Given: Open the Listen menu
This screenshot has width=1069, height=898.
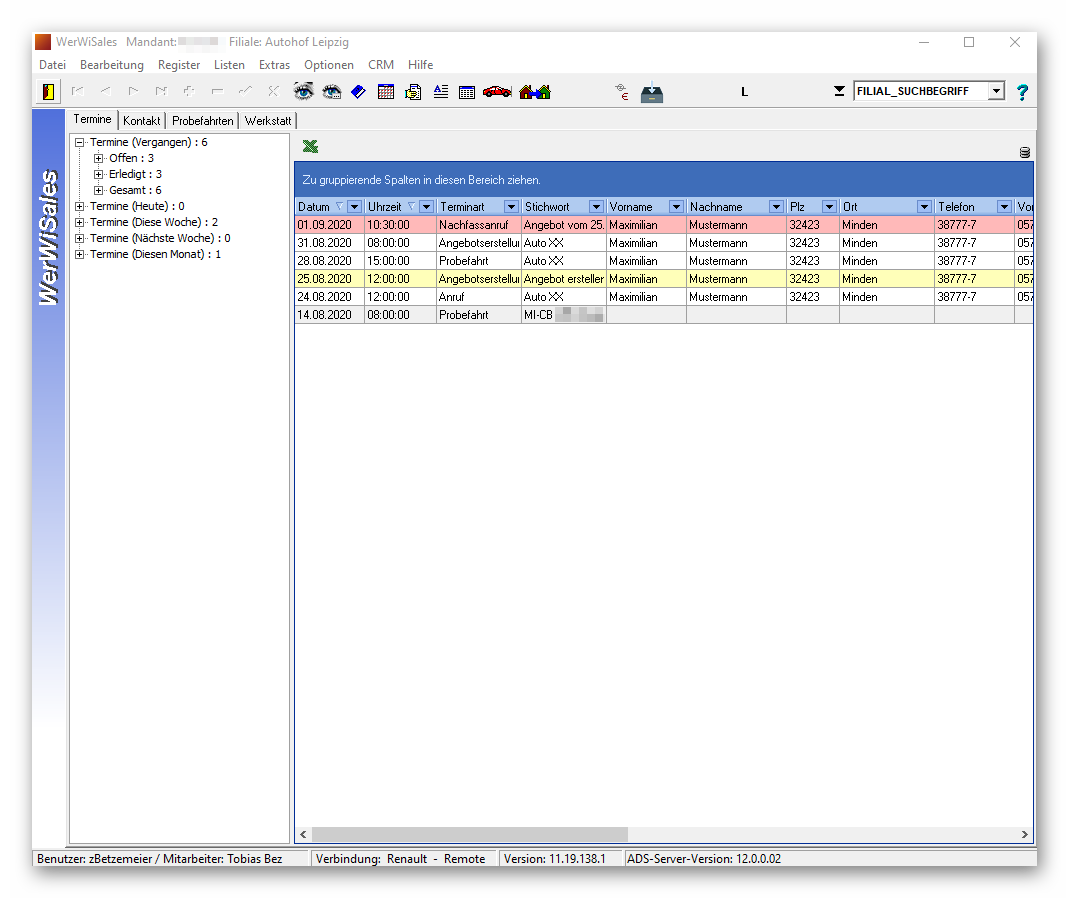Looking at the screenshot, I should (x=229, y=65).
